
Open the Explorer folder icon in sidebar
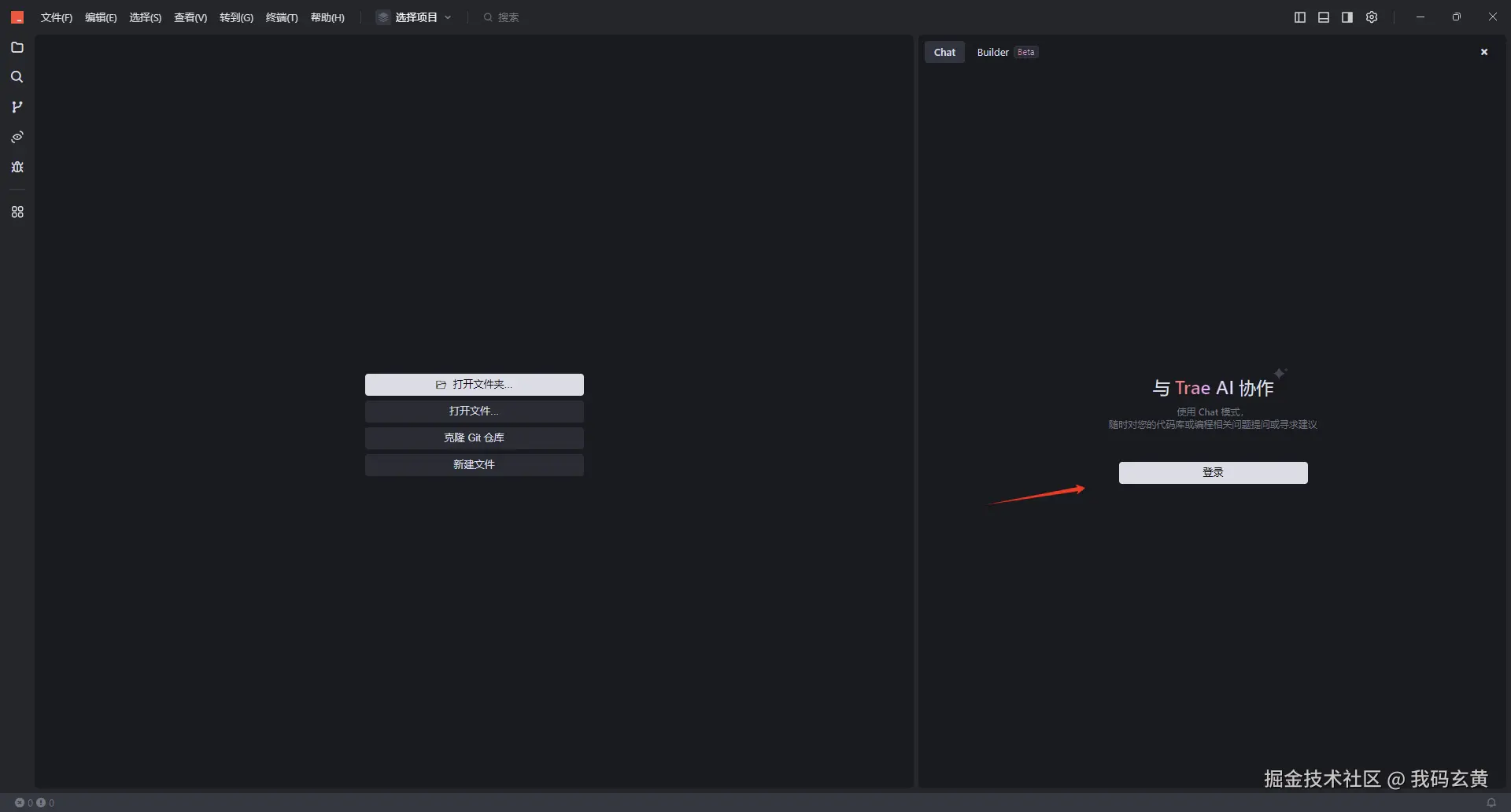(x=17, y=48)
